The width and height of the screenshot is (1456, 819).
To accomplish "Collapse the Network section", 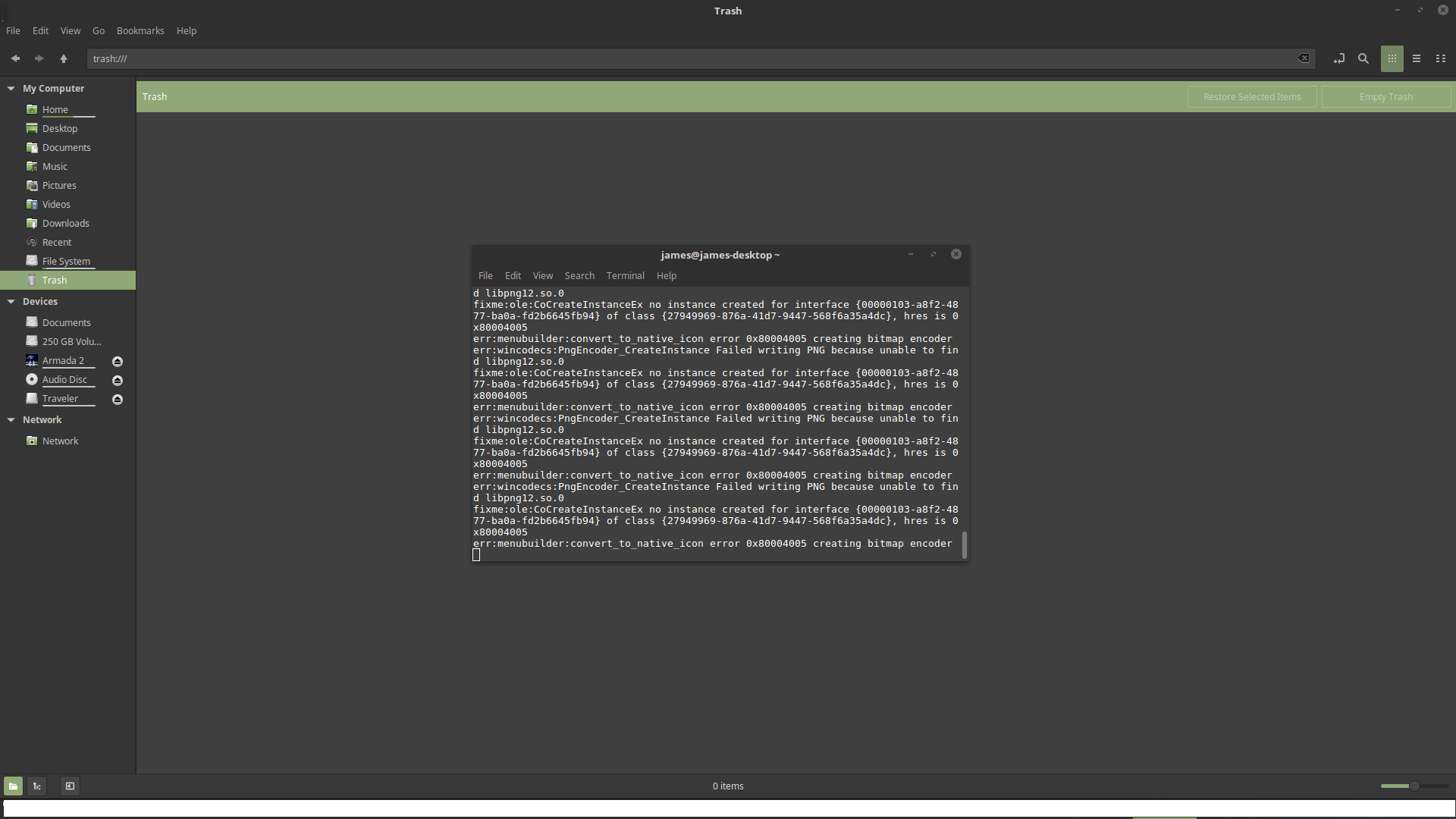I will click(x=11, y=420).
